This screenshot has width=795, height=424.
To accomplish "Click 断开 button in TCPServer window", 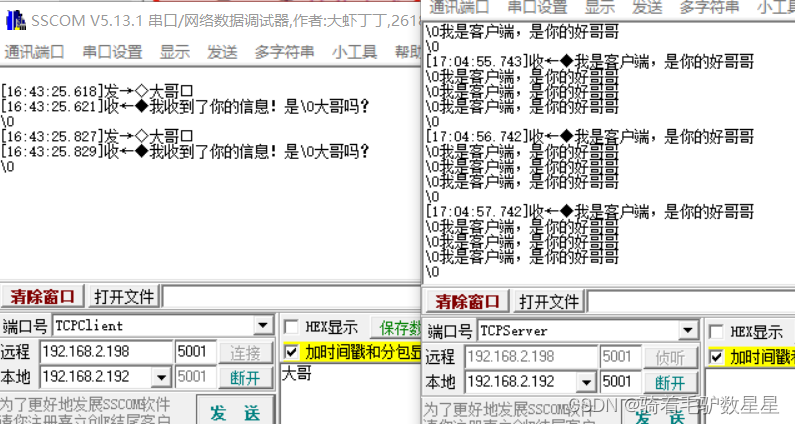I will tap(670, 383).
